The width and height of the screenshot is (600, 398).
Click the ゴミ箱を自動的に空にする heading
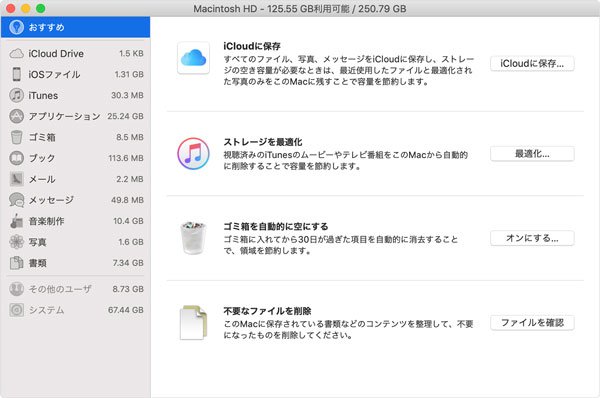coord(276,226)
